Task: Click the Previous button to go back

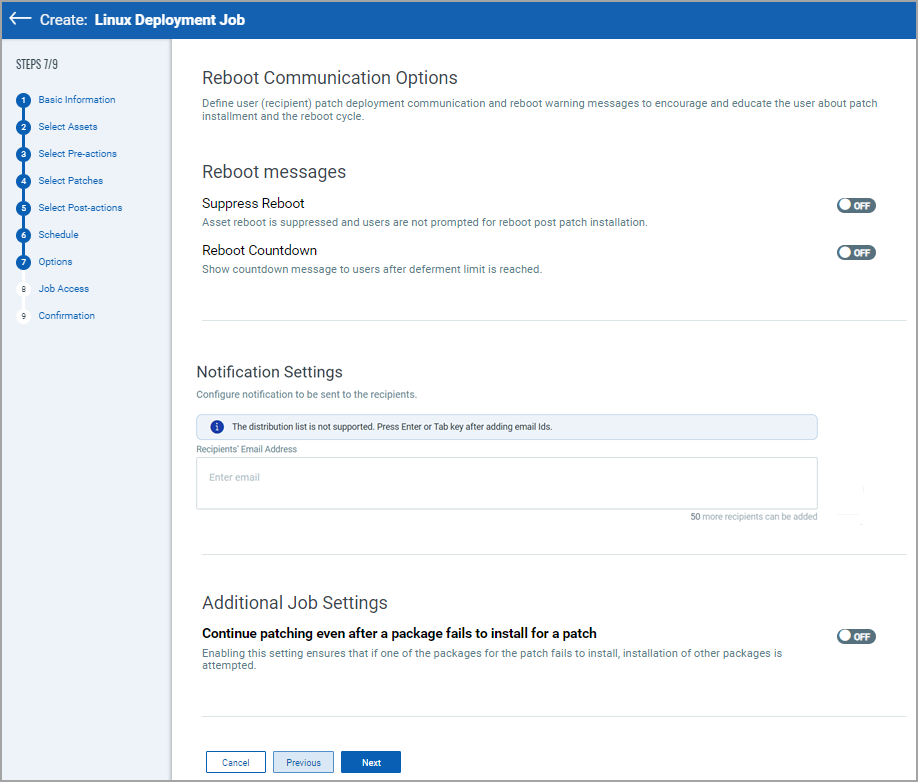Action: [303, 762]
